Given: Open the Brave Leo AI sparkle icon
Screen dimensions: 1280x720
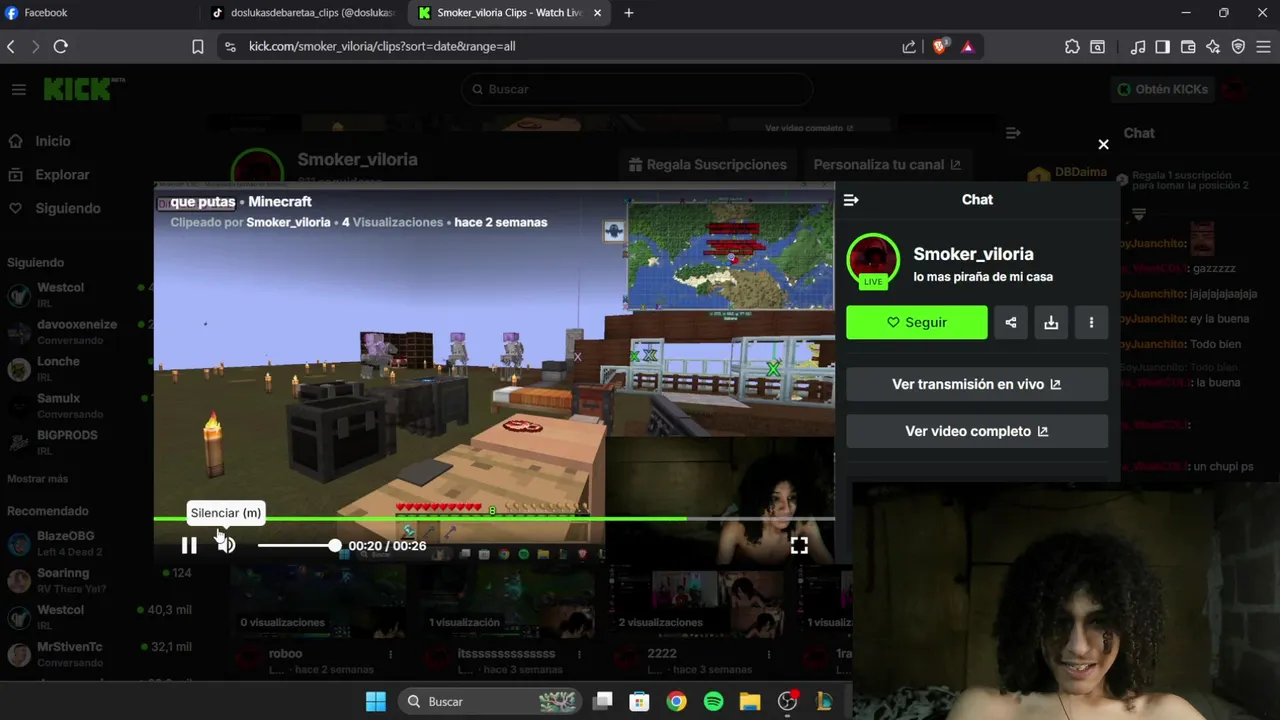Looking at the screenshot, I should click(x=1213, y=46).
